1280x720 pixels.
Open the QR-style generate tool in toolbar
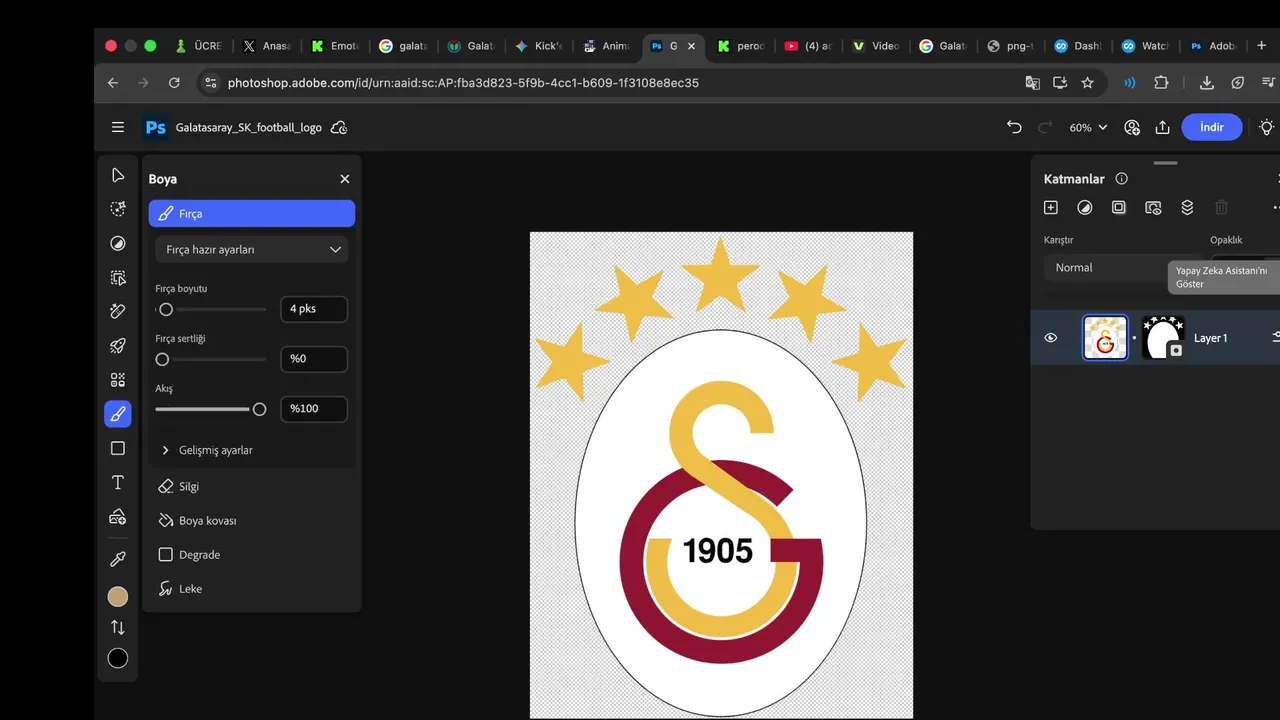point(118,380)
